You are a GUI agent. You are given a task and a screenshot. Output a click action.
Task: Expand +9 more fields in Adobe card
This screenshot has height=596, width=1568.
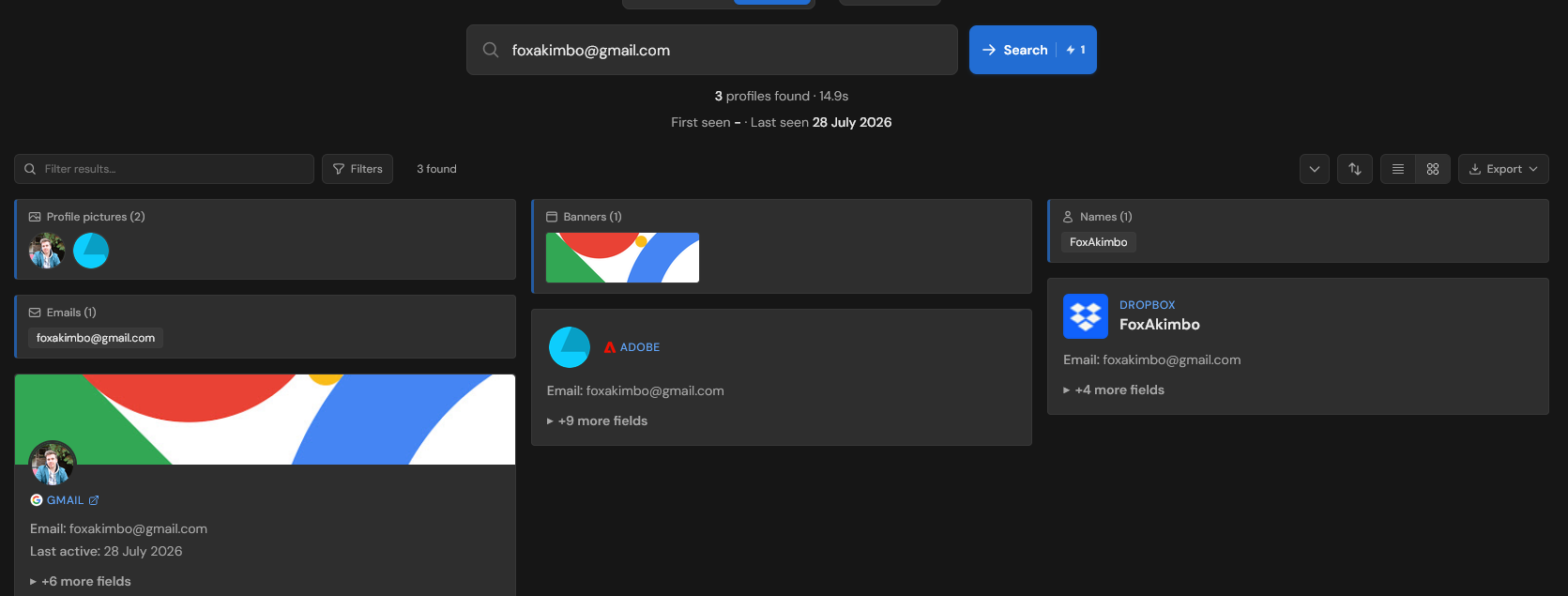click(598, 420)
